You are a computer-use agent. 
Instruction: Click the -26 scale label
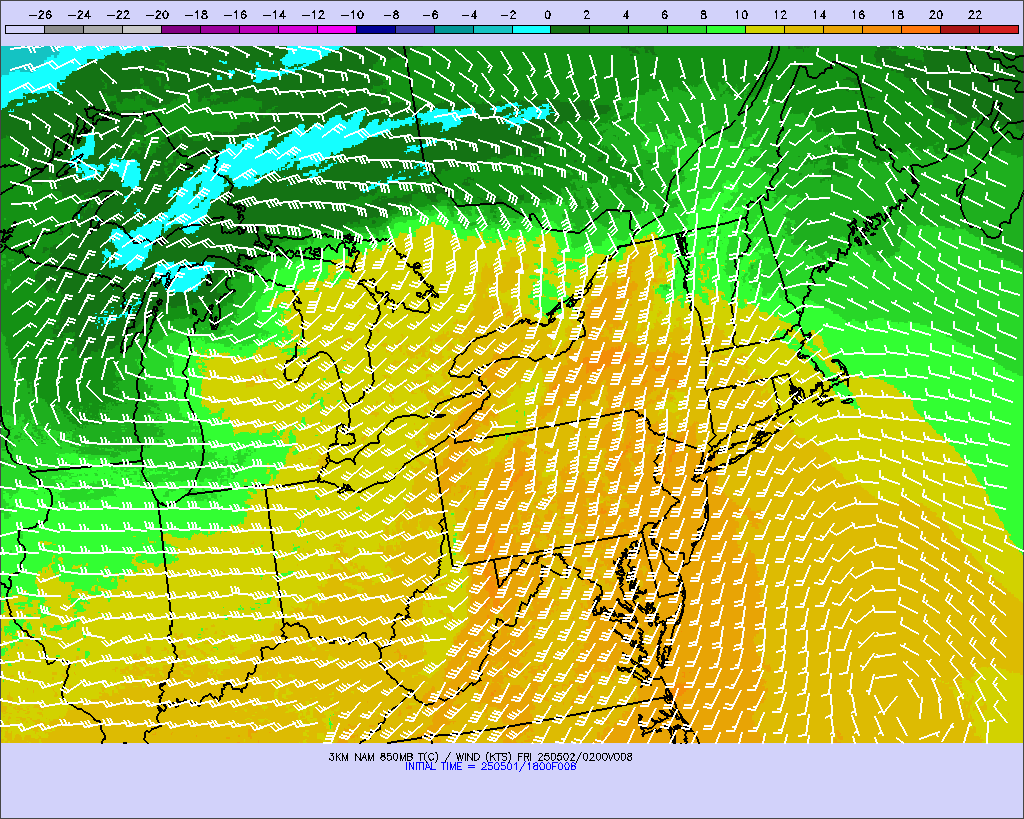point(40,14)
